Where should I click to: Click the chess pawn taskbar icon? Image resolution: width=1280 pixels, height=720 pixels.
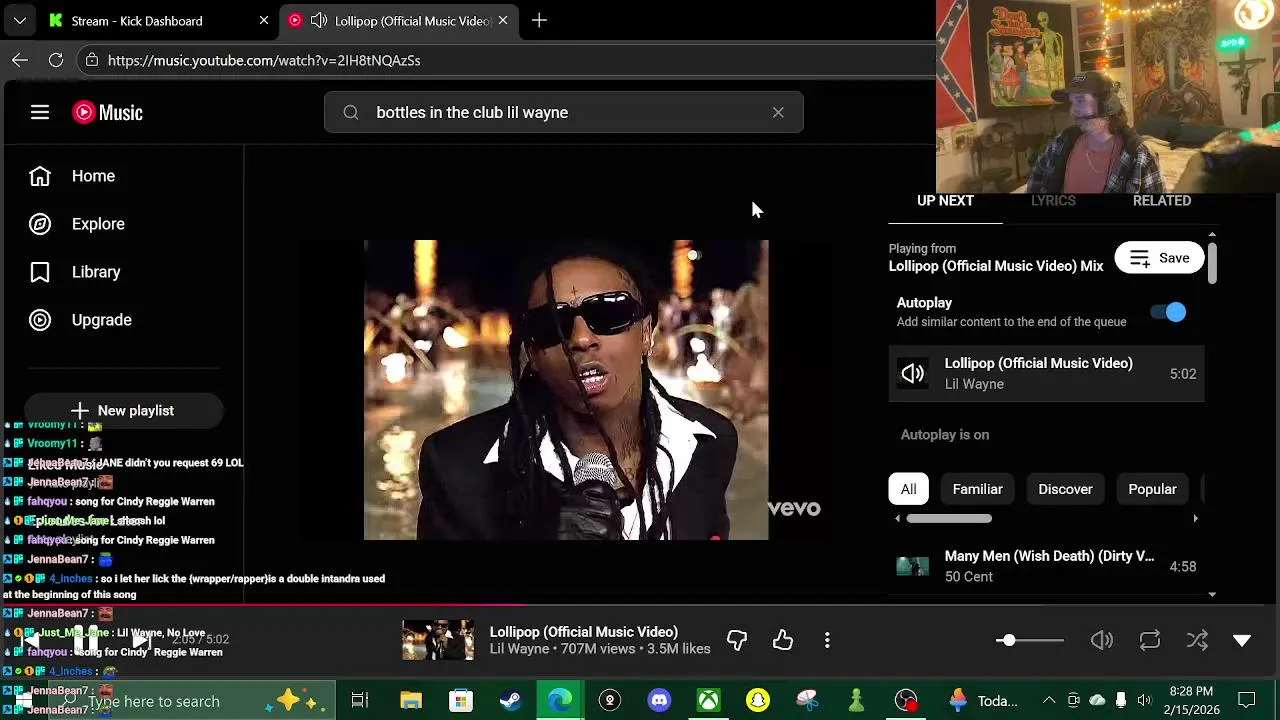click(x=856, y=700)
